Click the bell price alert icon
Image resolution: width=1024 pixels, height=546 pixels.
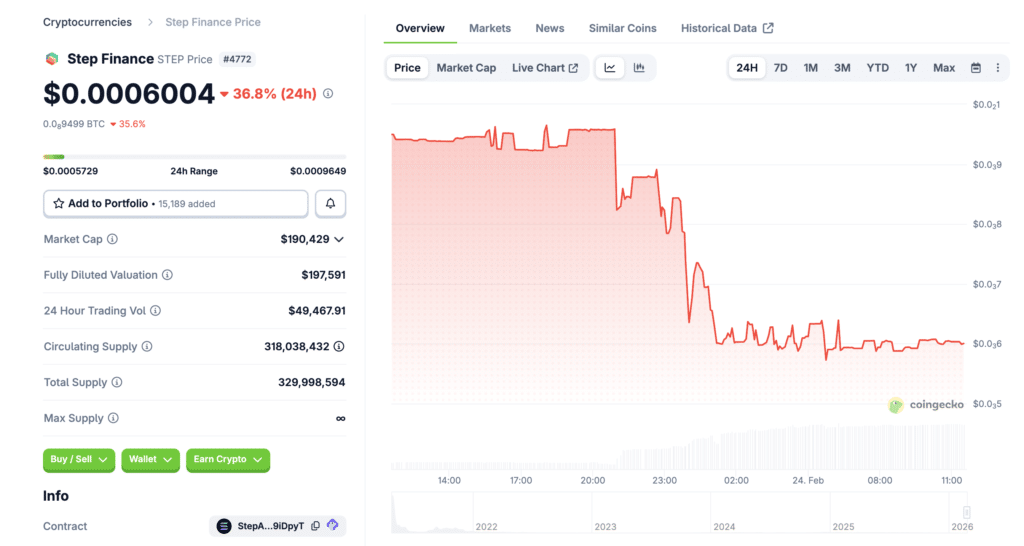(x=330, y=203)
